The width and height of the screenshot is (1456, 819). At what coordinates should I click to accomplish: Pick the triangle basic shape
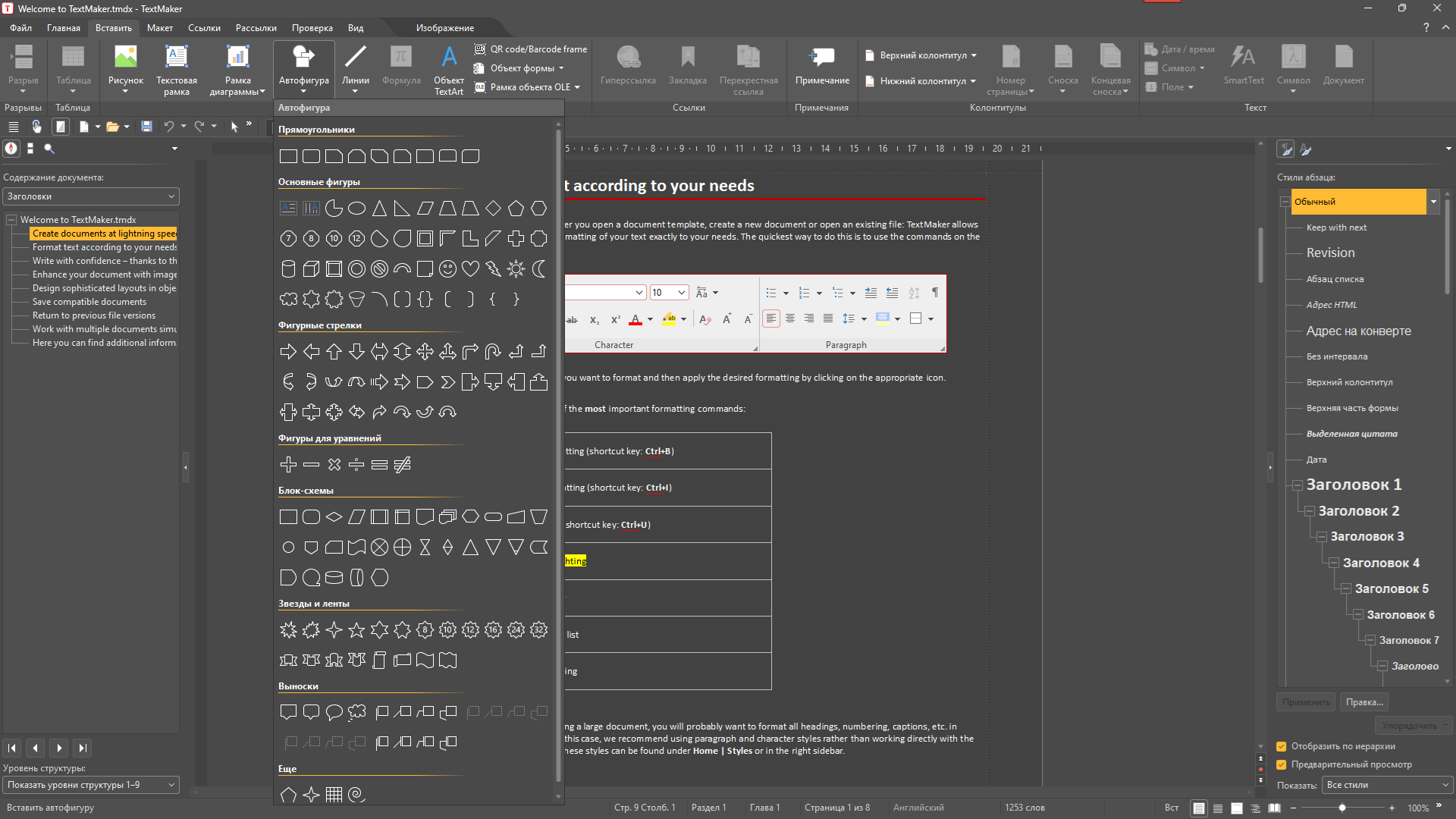[x=380, y=208]
